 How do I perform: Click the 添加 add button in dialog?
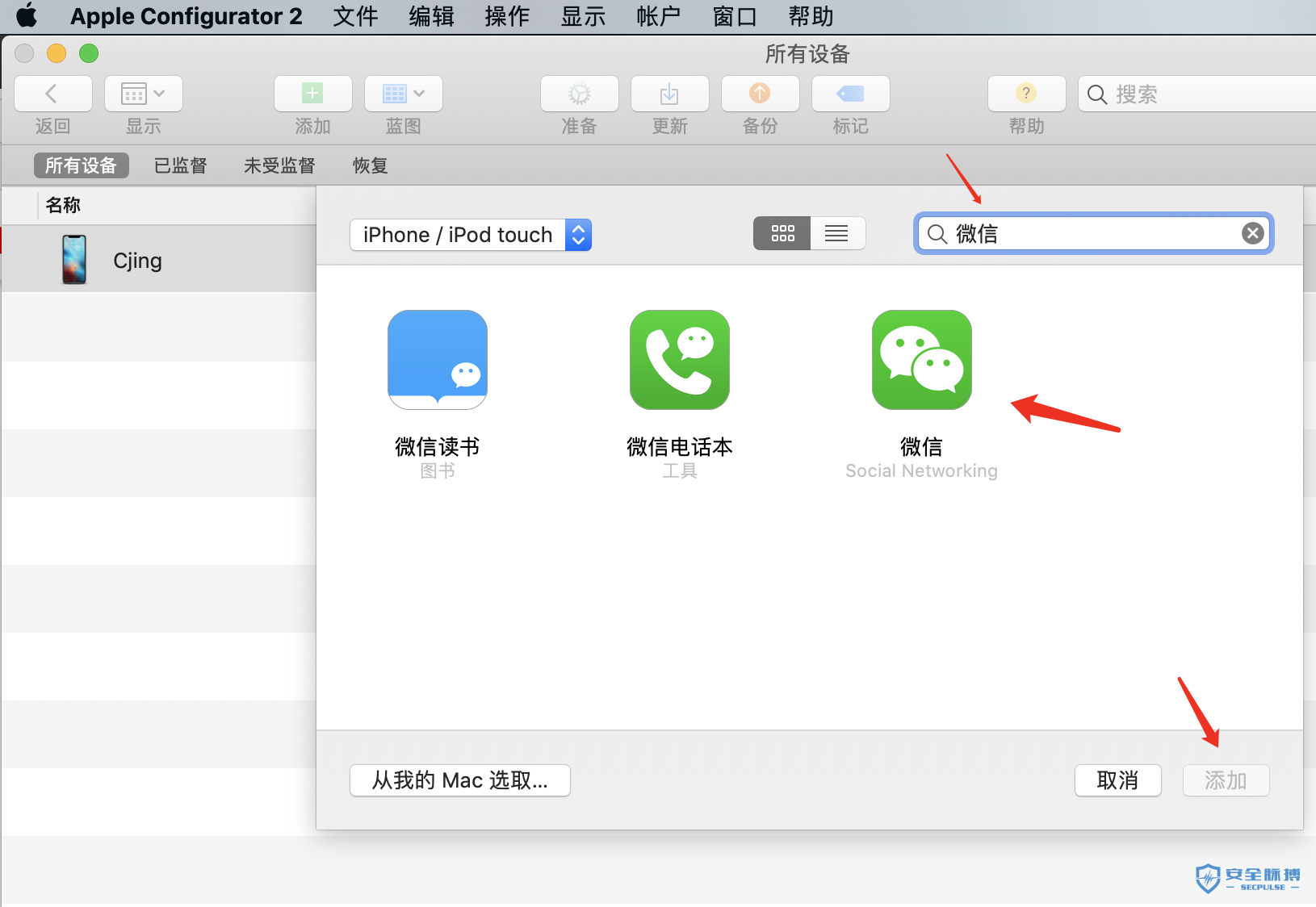coord(1226,780)
